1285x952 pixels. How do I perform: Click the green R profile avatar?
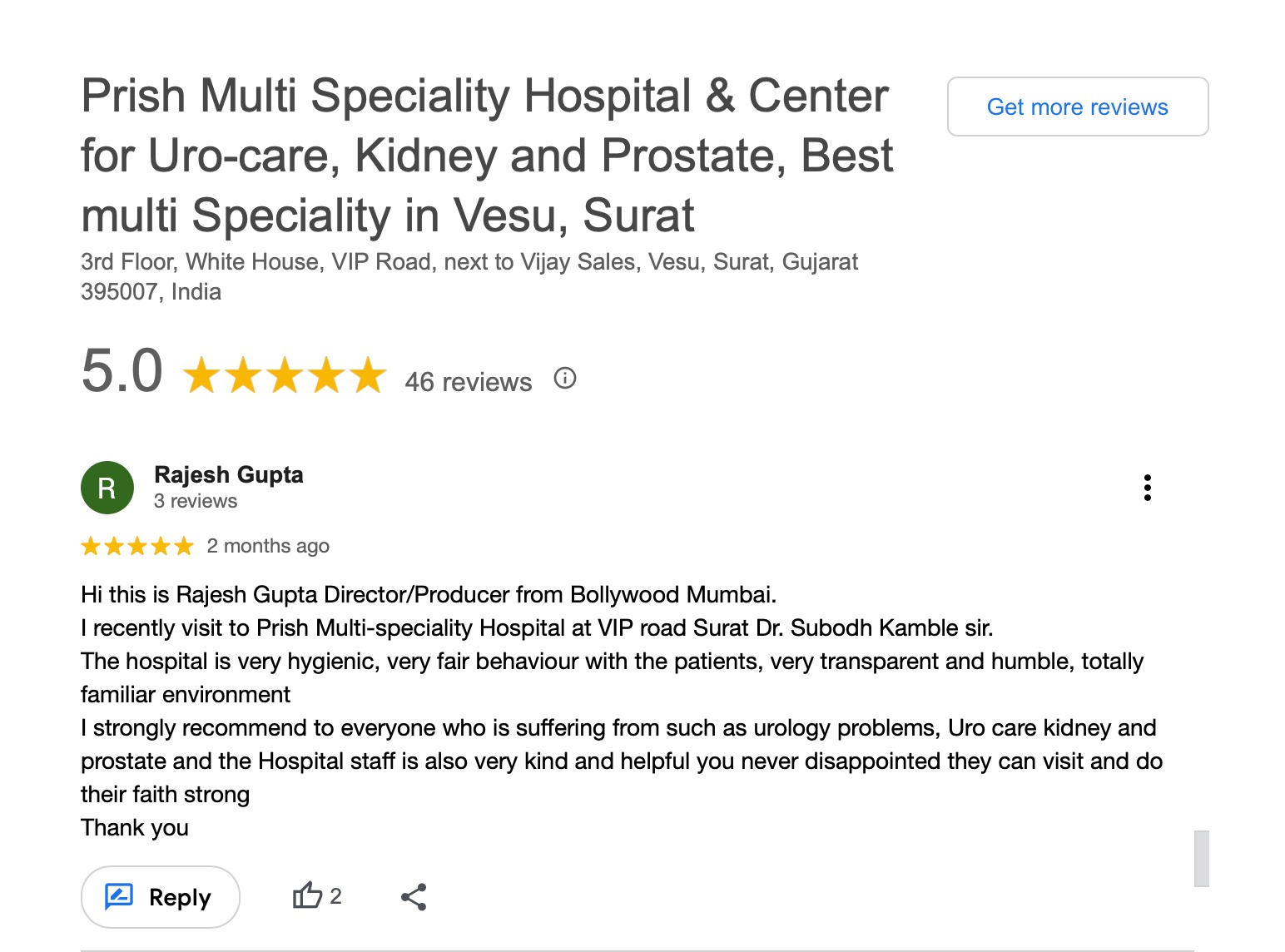(107, 488)
